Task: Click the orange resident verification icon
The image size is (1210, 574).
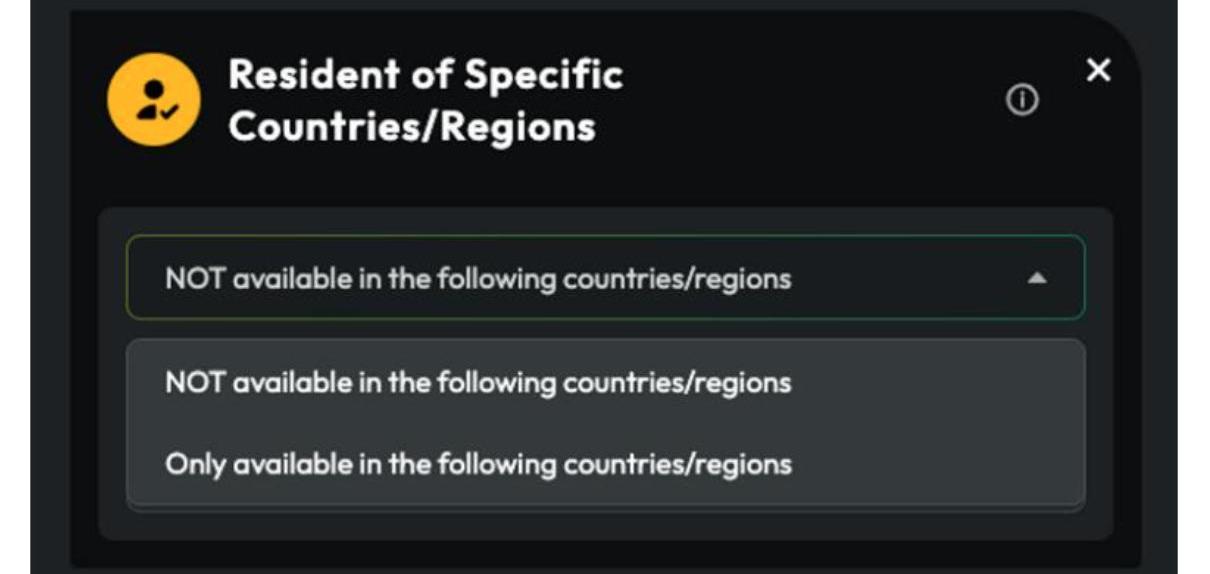Action: [x=154, y=100]
